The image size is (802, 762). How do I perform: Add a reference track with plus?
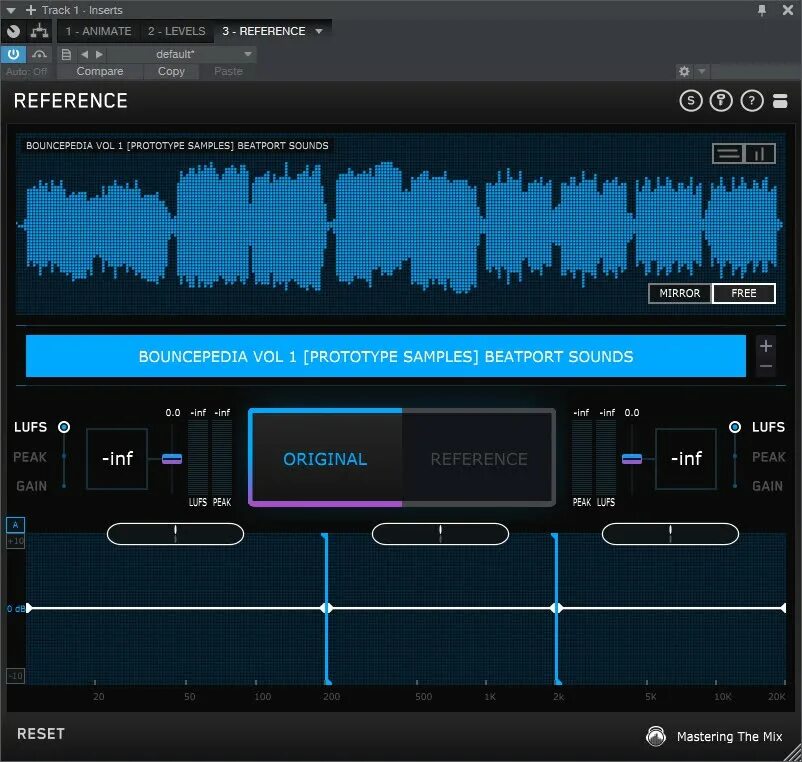pyautogui.click(x=766, y=346)
